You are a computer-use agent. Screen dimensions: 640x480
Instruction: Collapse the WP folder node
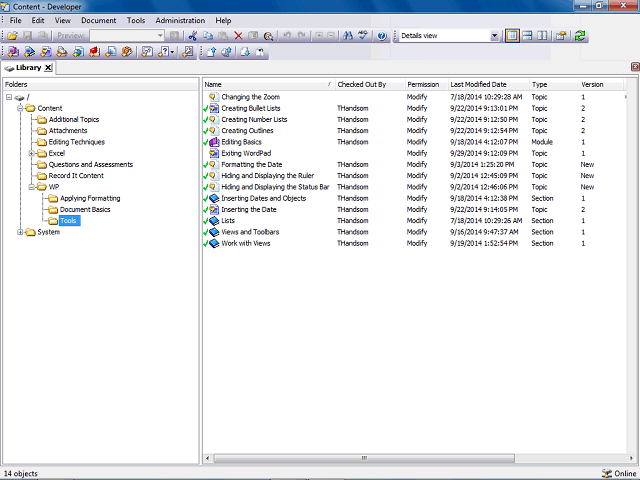tap(31, 187)
